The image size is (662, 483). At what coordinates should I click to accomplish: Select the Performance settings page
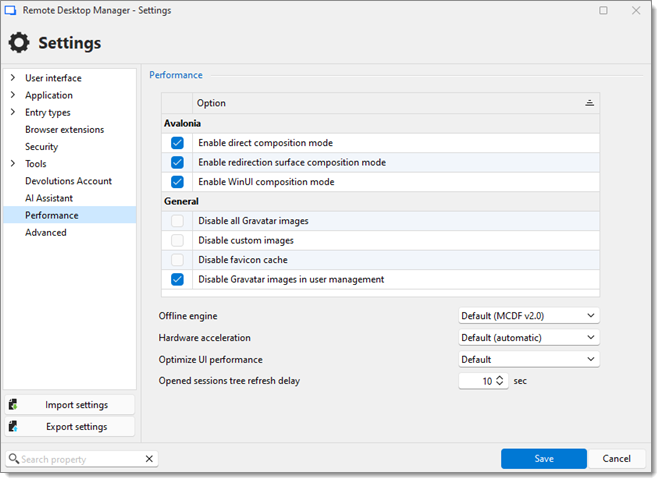pos(70,215)
